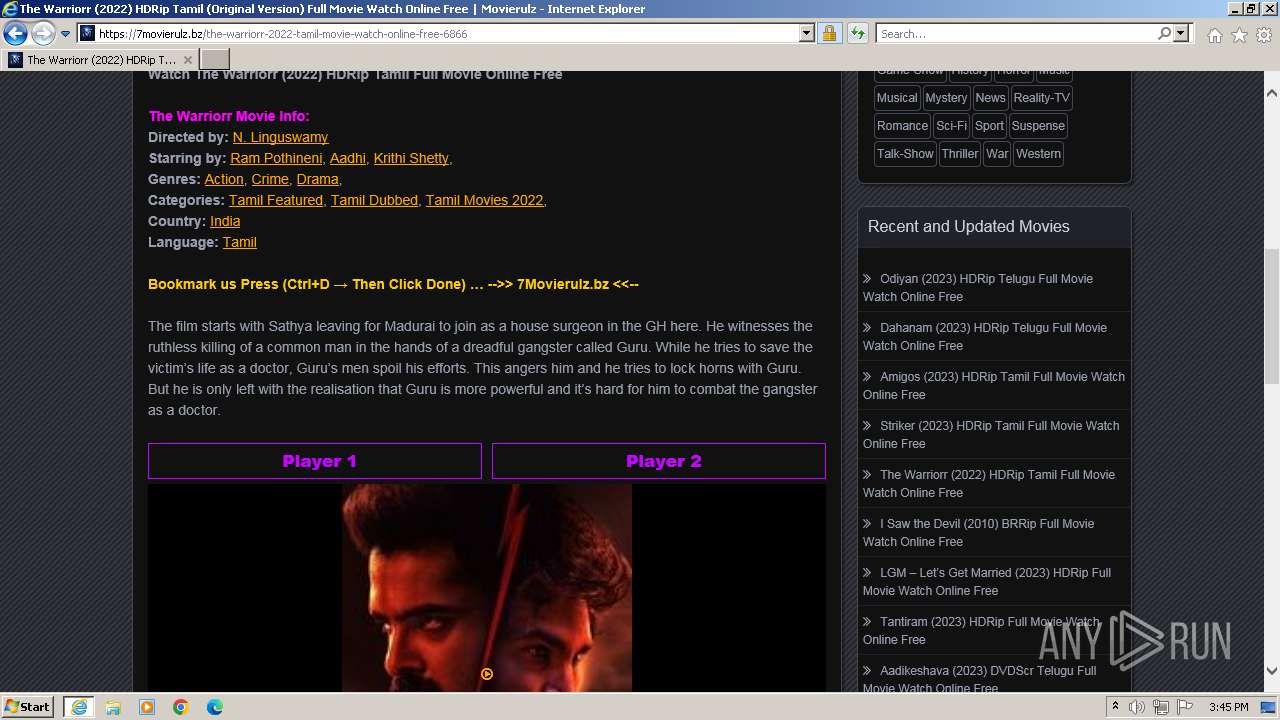Open the recent pages dropdown arrow

click(x=65, y=34)
